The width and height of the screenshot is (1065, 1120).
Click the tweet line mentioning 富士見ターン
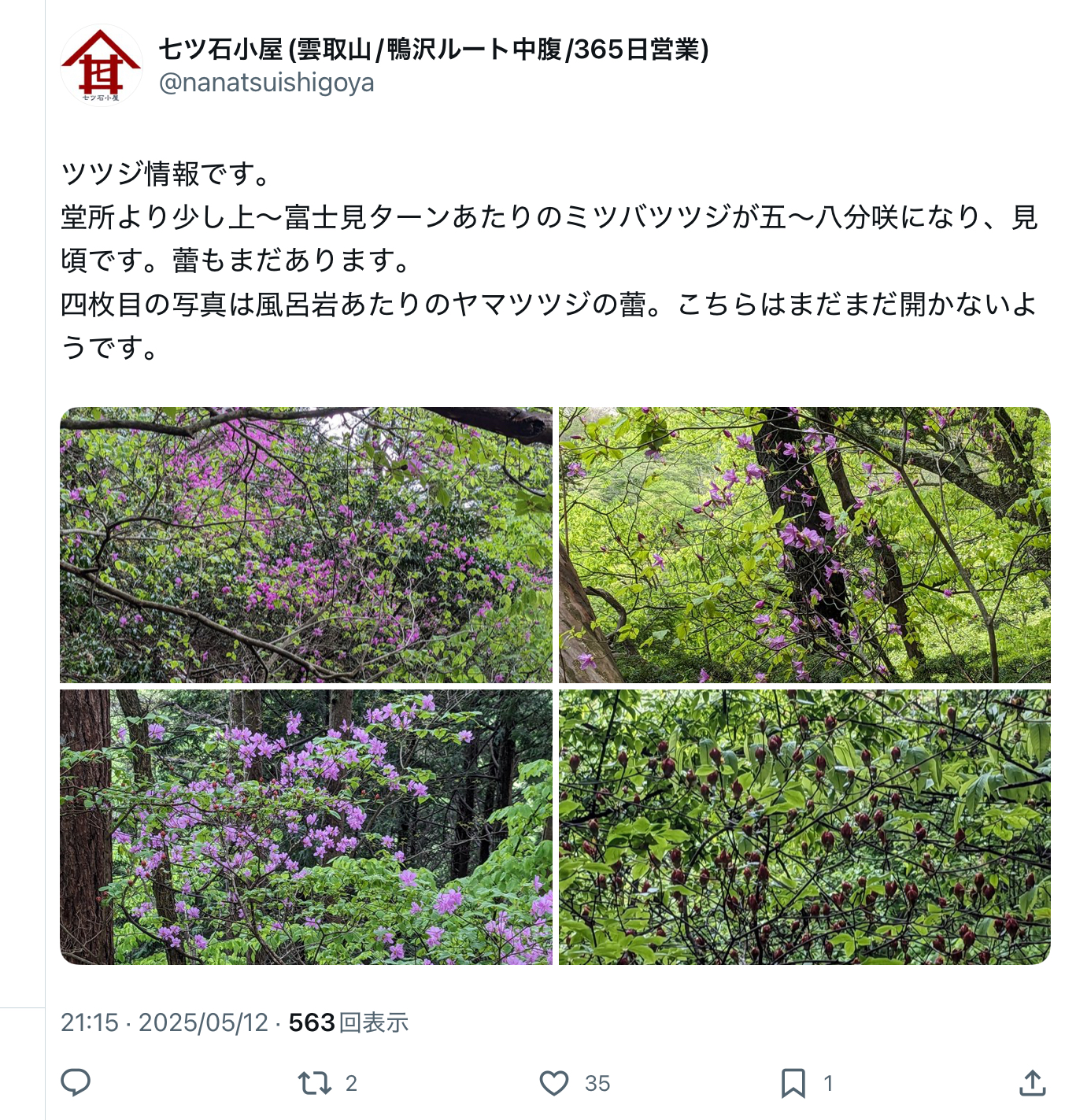pyautogui.click(x=549, y=217)
